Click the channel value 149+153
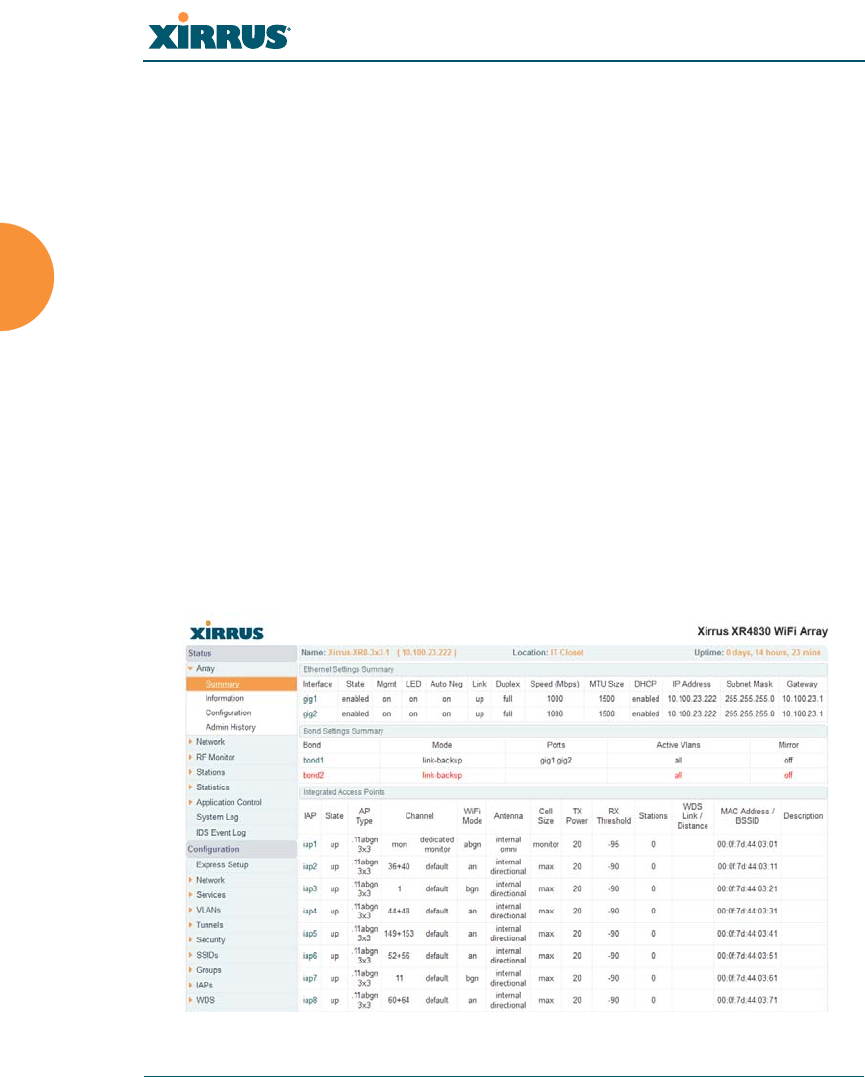 [398, 934]
